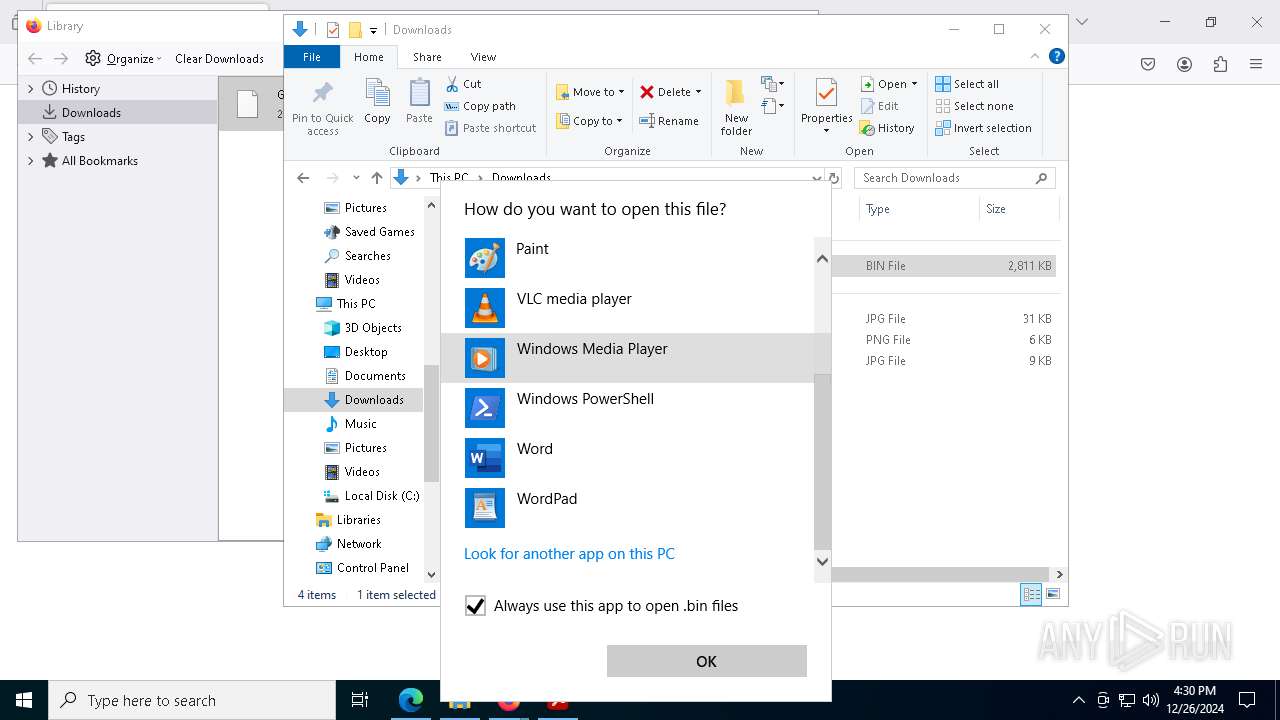Open Look for another app on this PC

[x=569, y=554]
